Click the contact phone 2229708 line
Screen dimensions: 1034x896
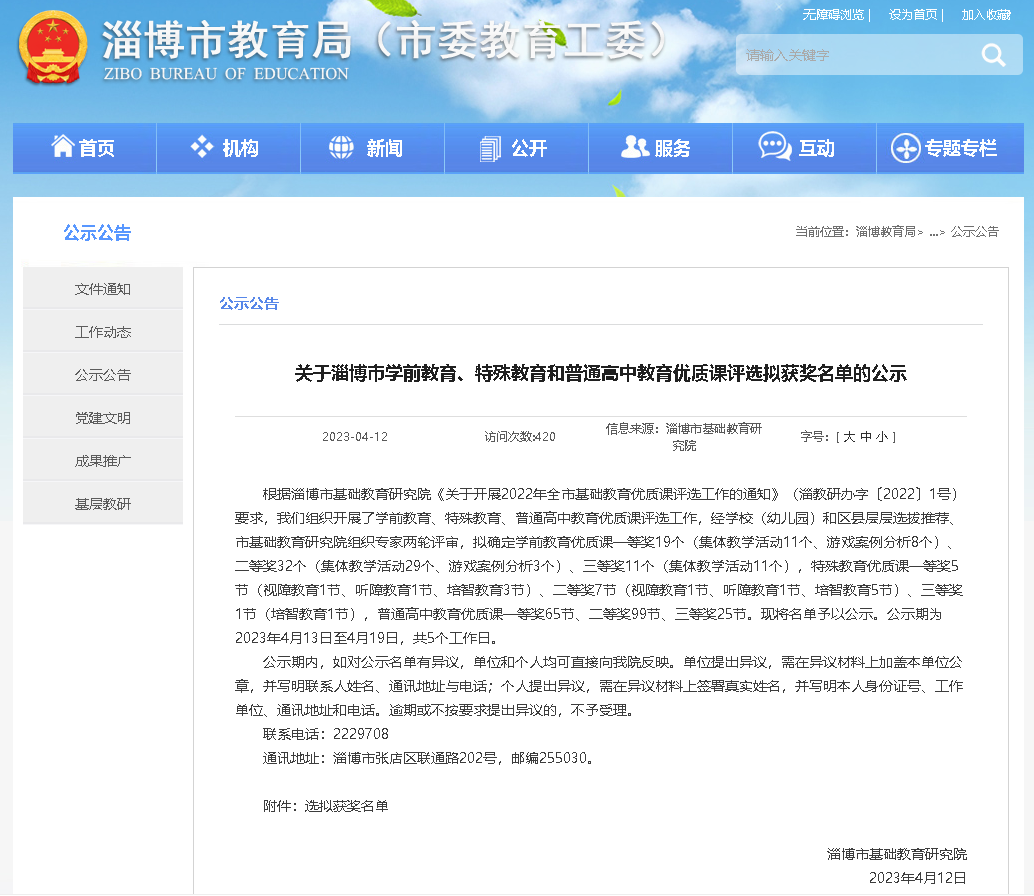(x=326, y=734)
